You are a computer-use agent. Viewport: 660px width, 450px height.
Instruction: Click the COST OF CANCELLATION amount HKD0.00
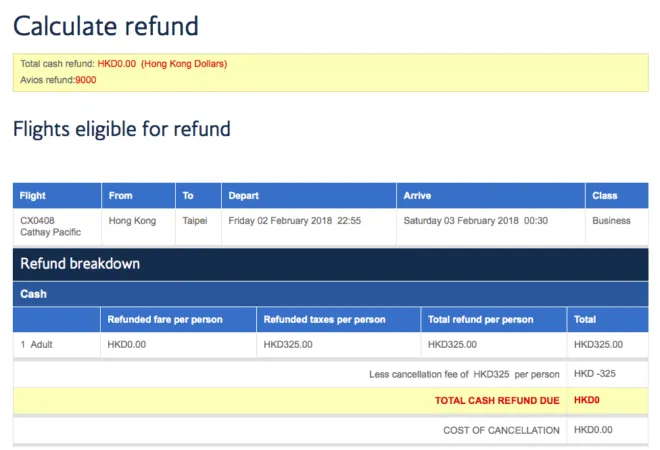593,430
